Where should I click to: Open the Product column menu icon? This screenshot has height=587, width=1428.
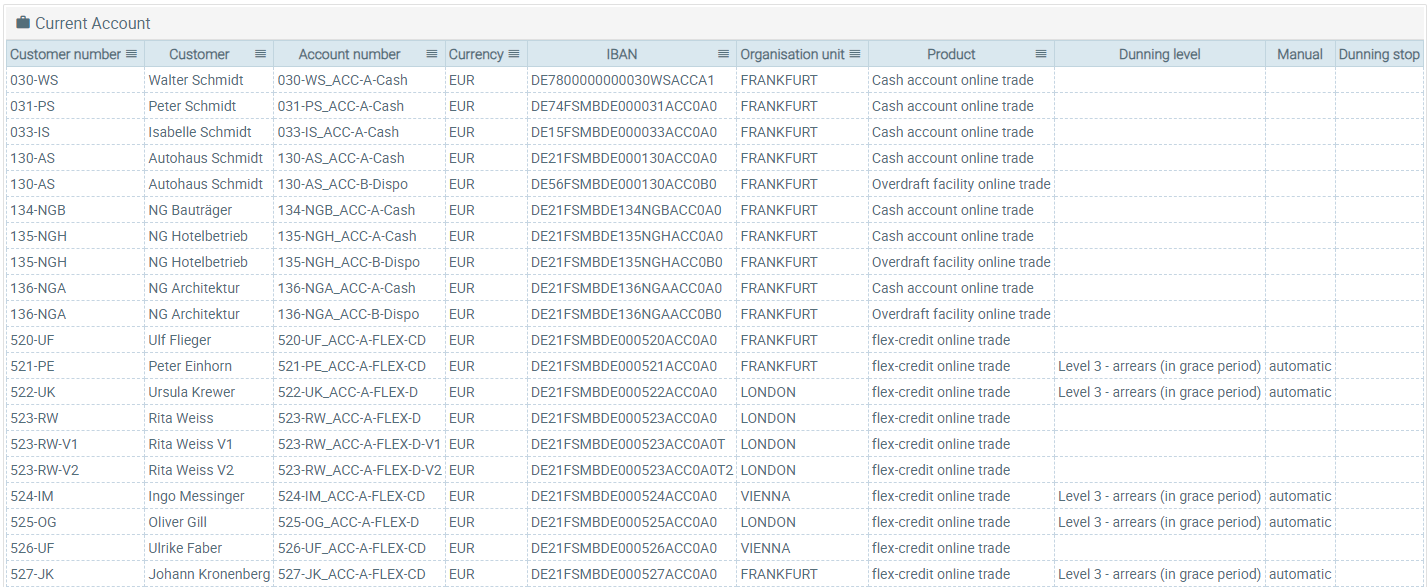[1041, 54]
